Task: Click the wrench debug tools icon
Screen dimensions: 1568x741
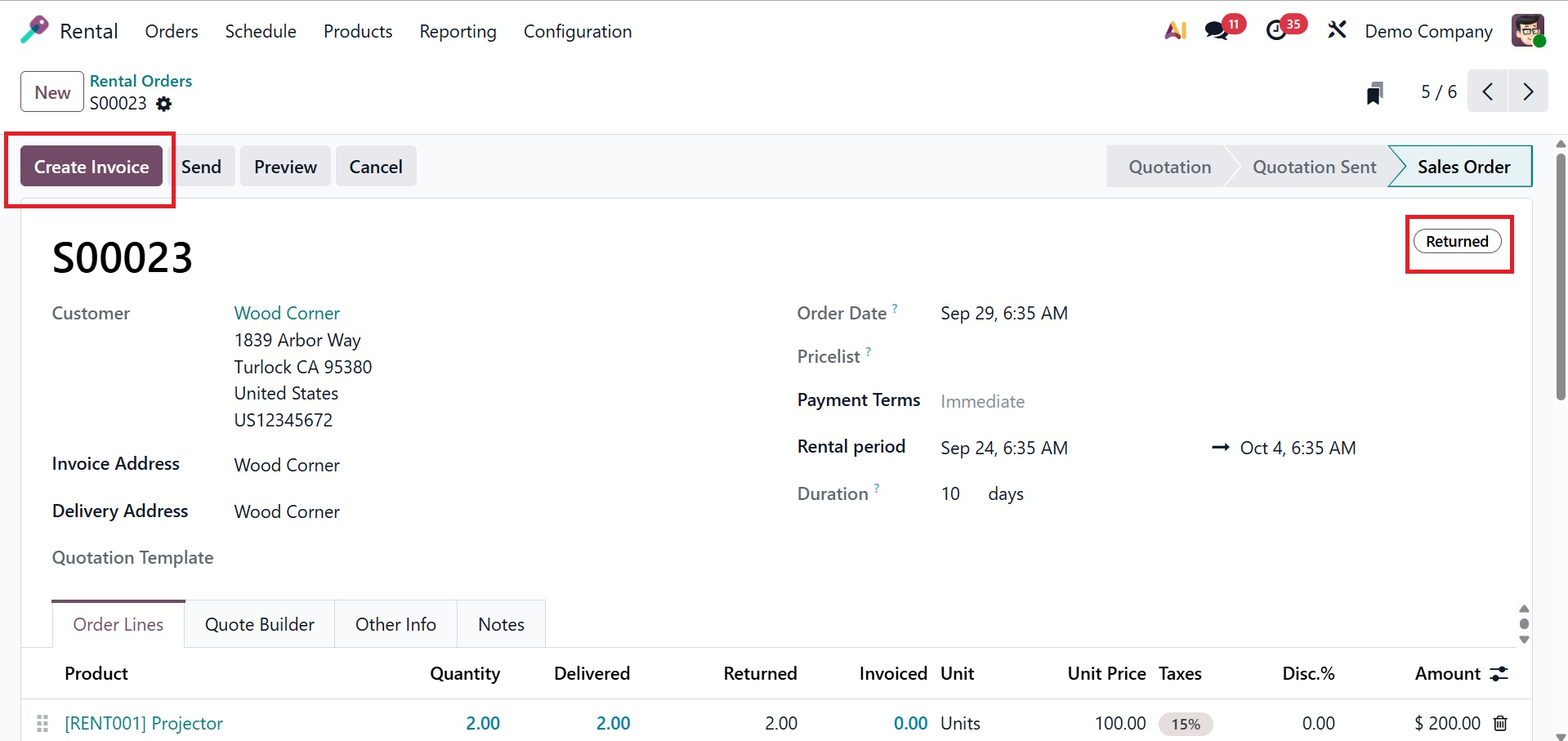Action: point(1337,31)
